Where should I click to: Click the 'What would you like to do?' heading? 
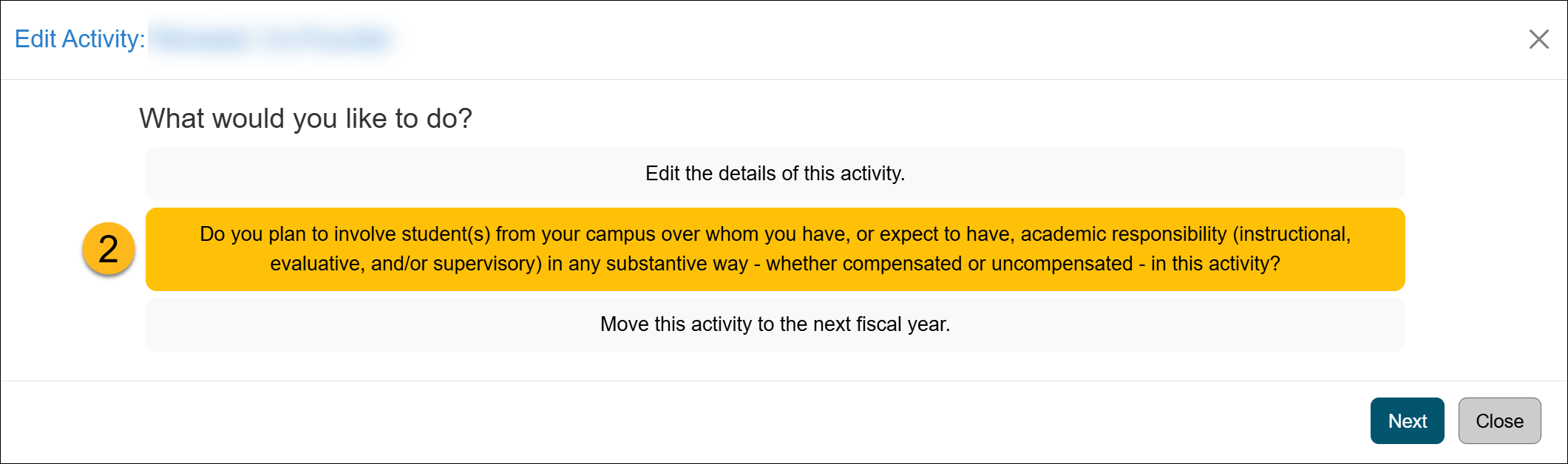coord(305,118)
